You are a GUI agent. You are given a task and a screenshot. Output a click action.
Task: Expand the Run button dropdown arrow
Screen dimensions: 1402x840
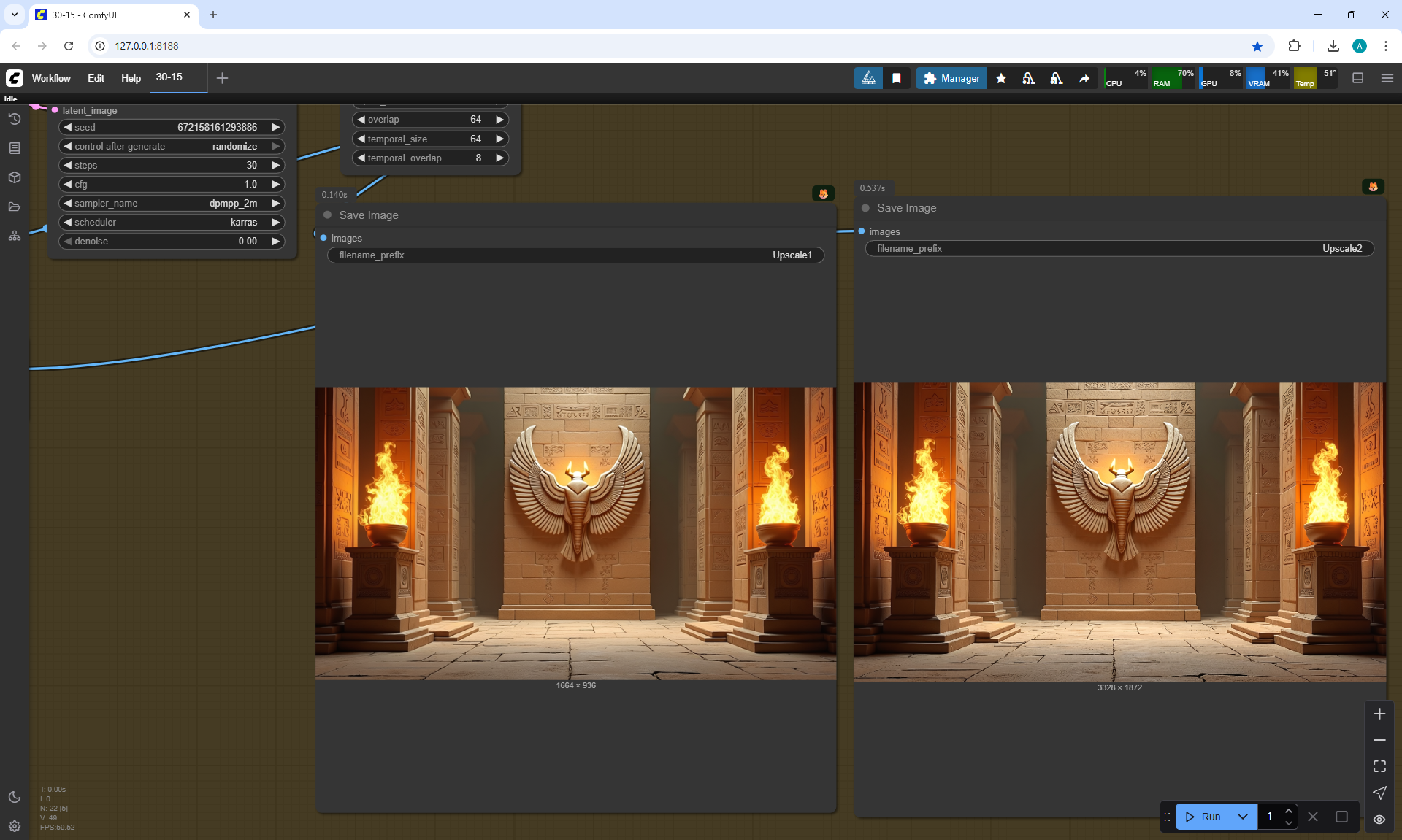click(1243, 817)
